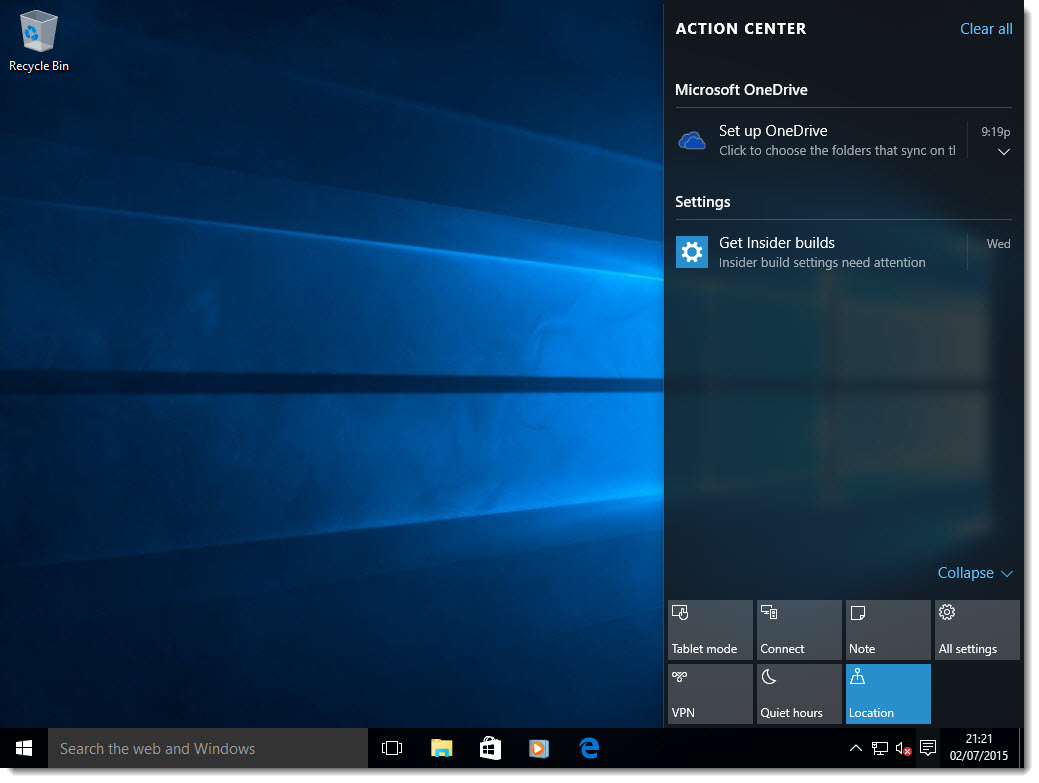Screen dimensions: 1039x783
Task: Clear all notifications
Action: click(986, 29)
